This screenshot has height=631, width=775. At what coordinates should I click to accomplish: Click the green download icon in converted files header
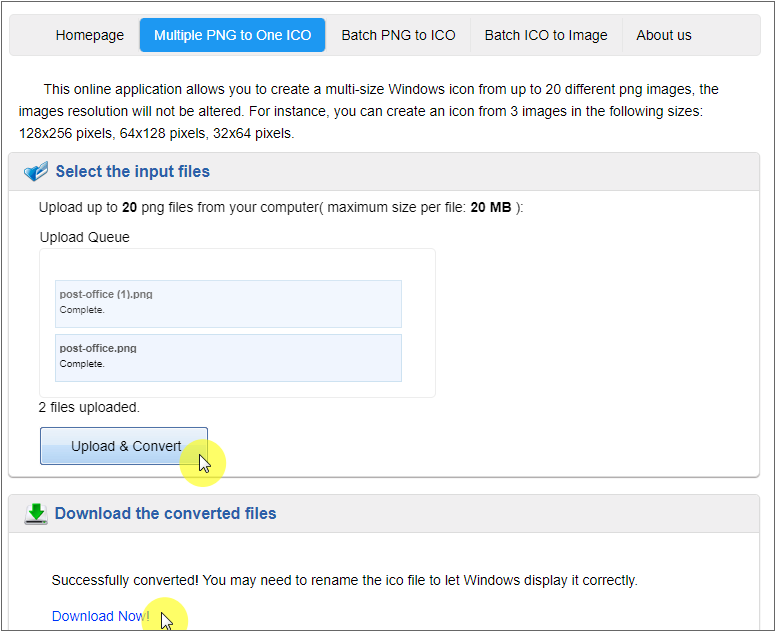click(36, 514)
